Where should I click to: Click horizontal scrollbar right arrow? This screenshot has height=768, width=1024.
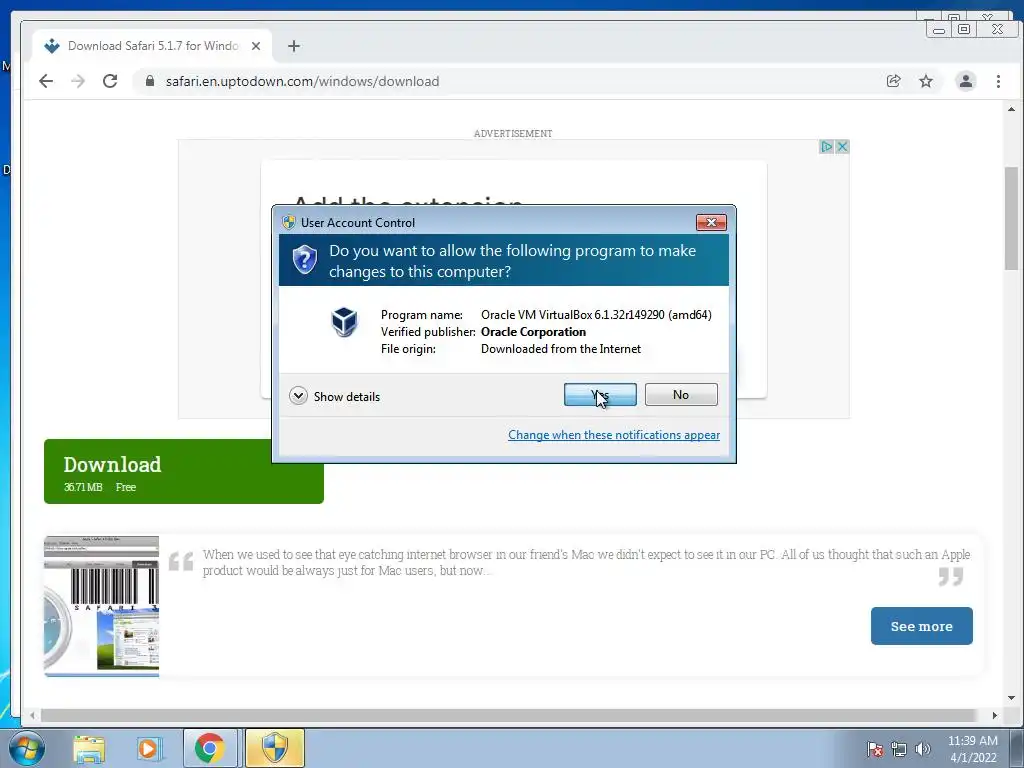pos(994,716)
